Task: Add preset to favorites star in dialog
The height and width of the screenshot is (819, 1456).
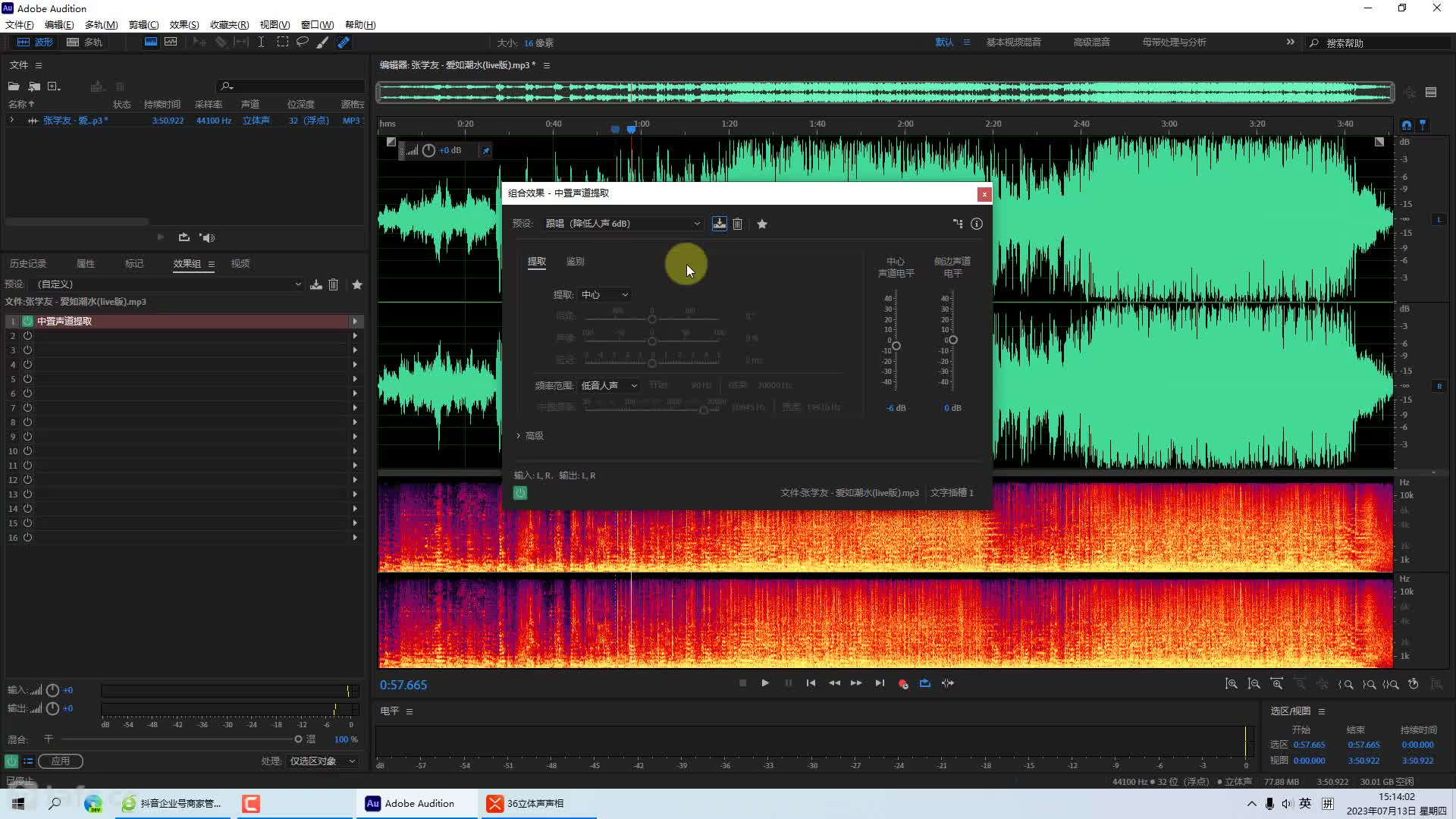Action: [762, 224]
